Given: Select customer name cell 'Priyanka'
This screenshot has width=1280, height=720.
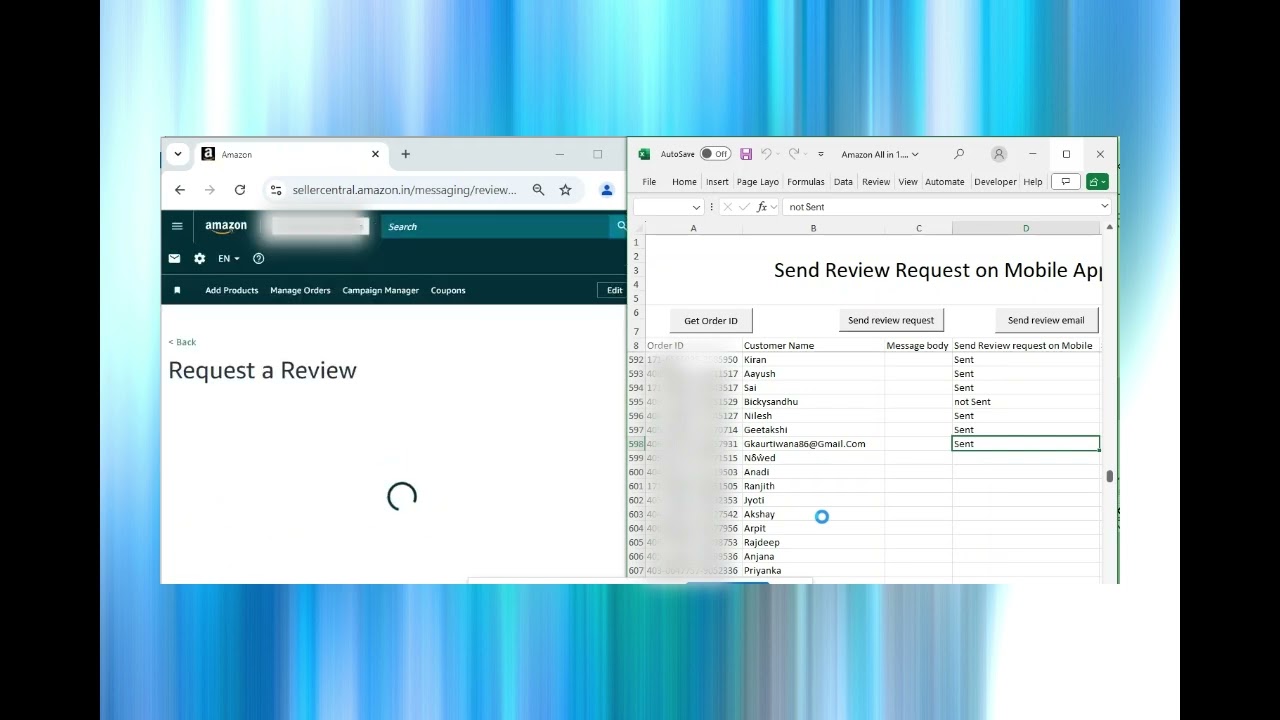Looking at the screenshot, I should [x=813, y=570].
